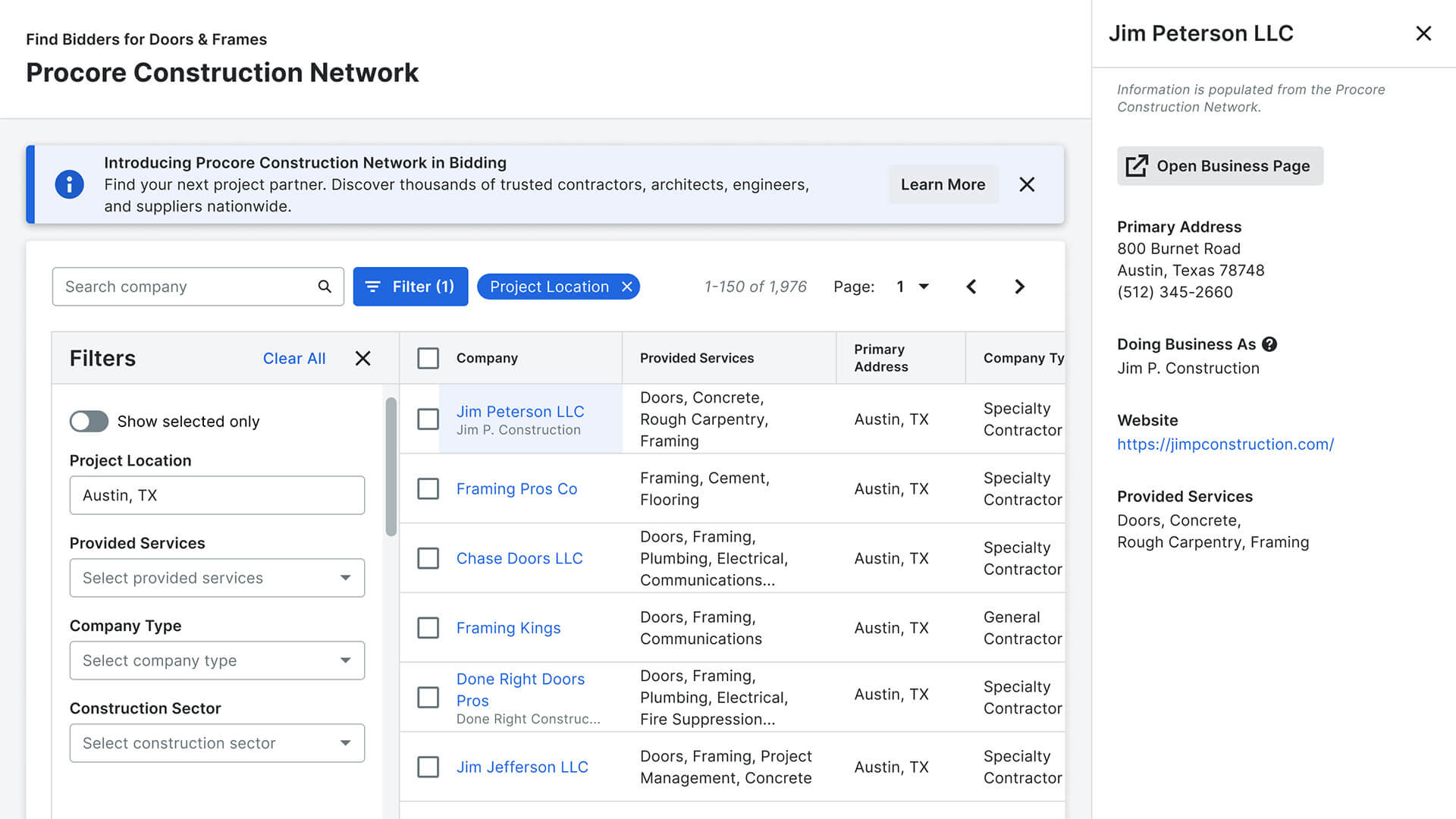The width and height of the screenshot is (1456, 819).
Task: Expand the Construction Sector dropdown filter
Action: pos(217,742)
